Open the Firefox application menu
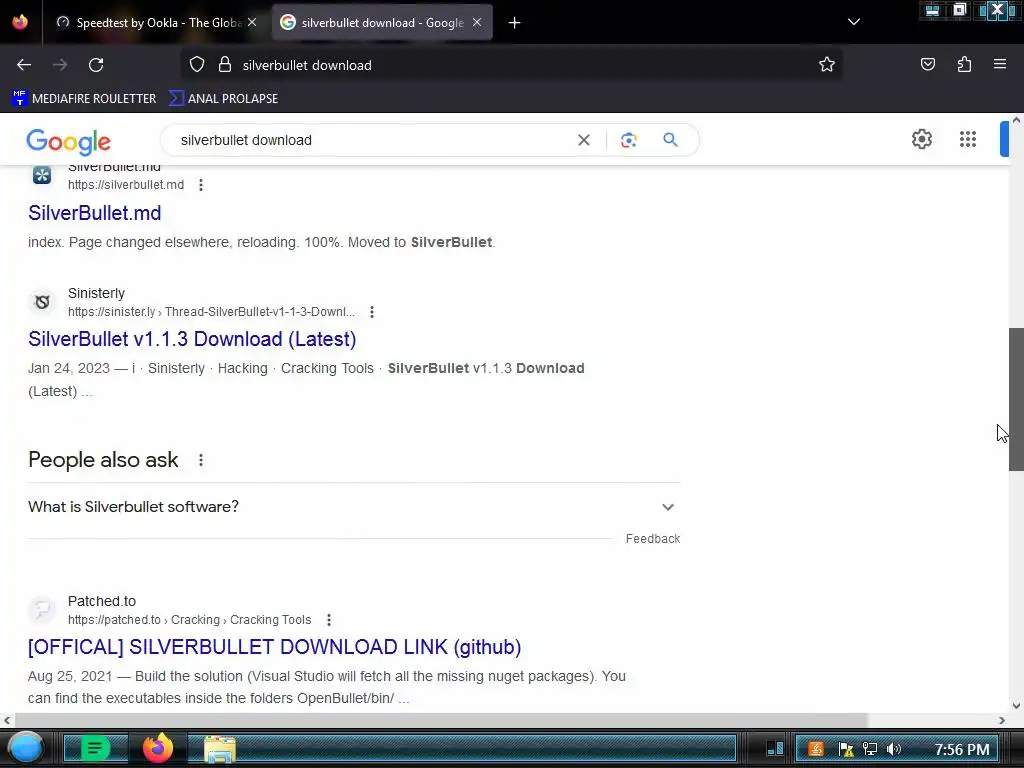Image resolution: width=1024 pixels, height=768 pixels. [x=1000, y=65]
